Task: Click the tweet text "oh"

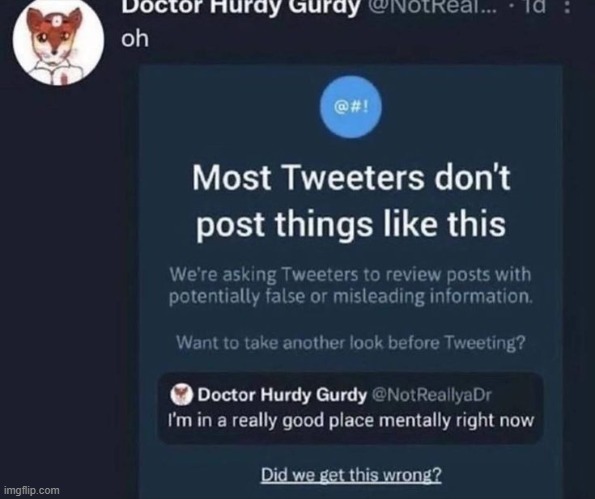Action: (135, 39)
